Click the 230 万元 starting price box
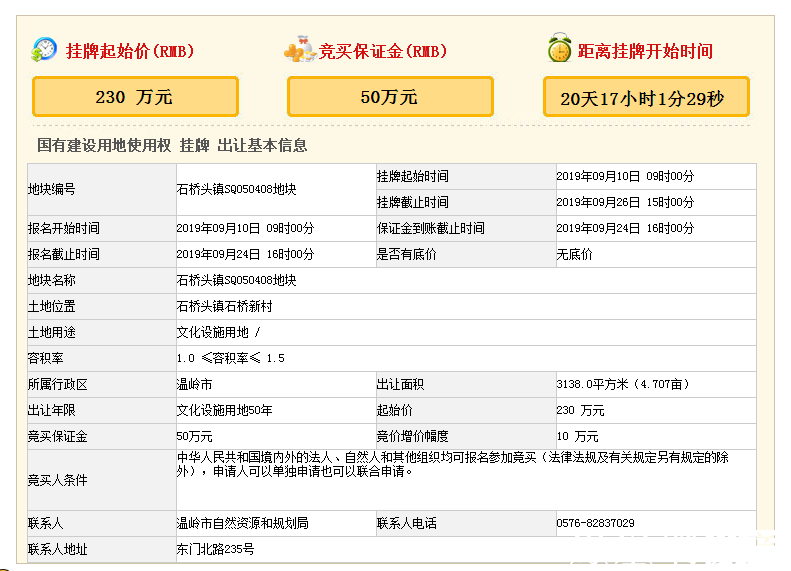The width and height of the screenshot is (791, 571). pos(135,96)
